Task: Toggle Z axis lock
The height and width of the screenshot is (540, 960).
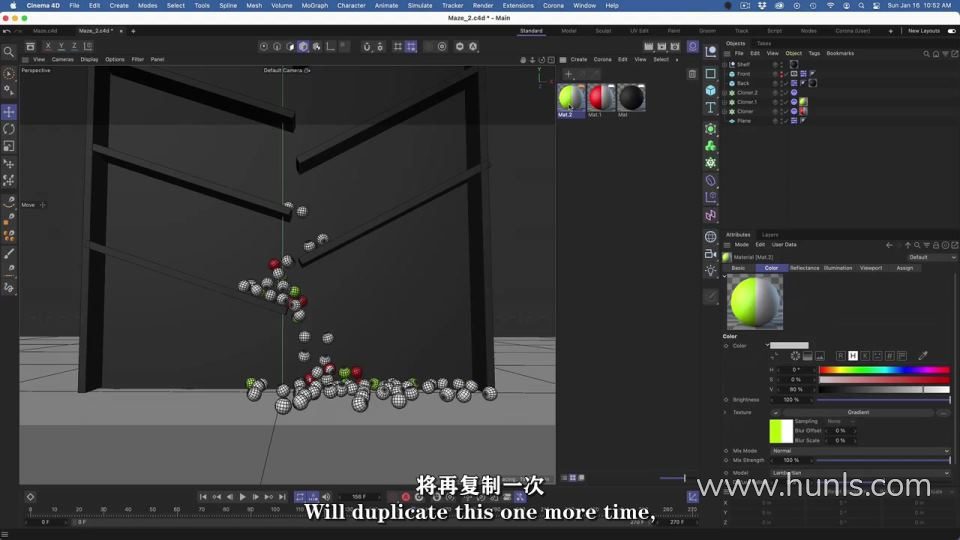Action: click(74, 47)
